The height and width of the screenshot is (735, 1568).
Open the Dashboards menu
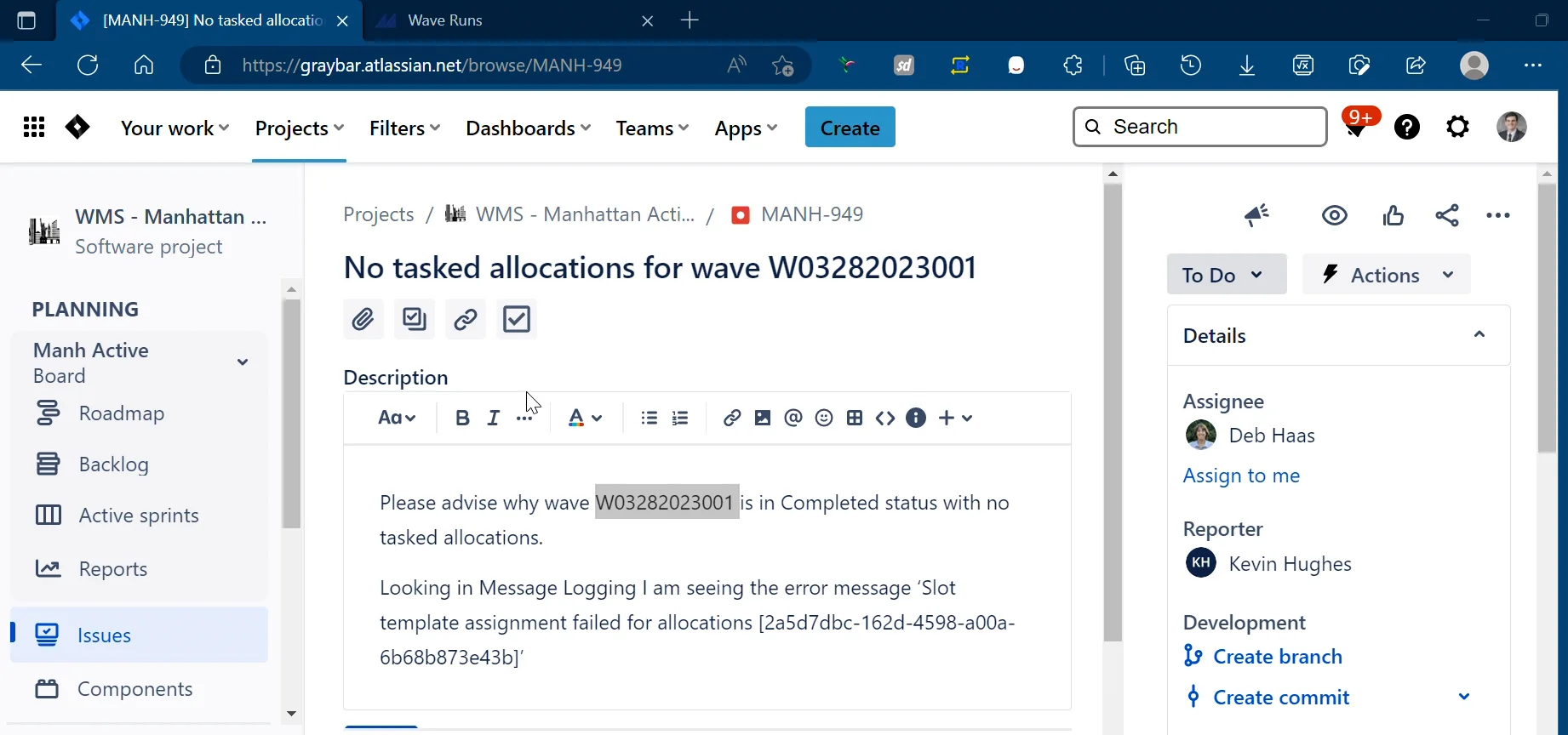pos(529,128)
